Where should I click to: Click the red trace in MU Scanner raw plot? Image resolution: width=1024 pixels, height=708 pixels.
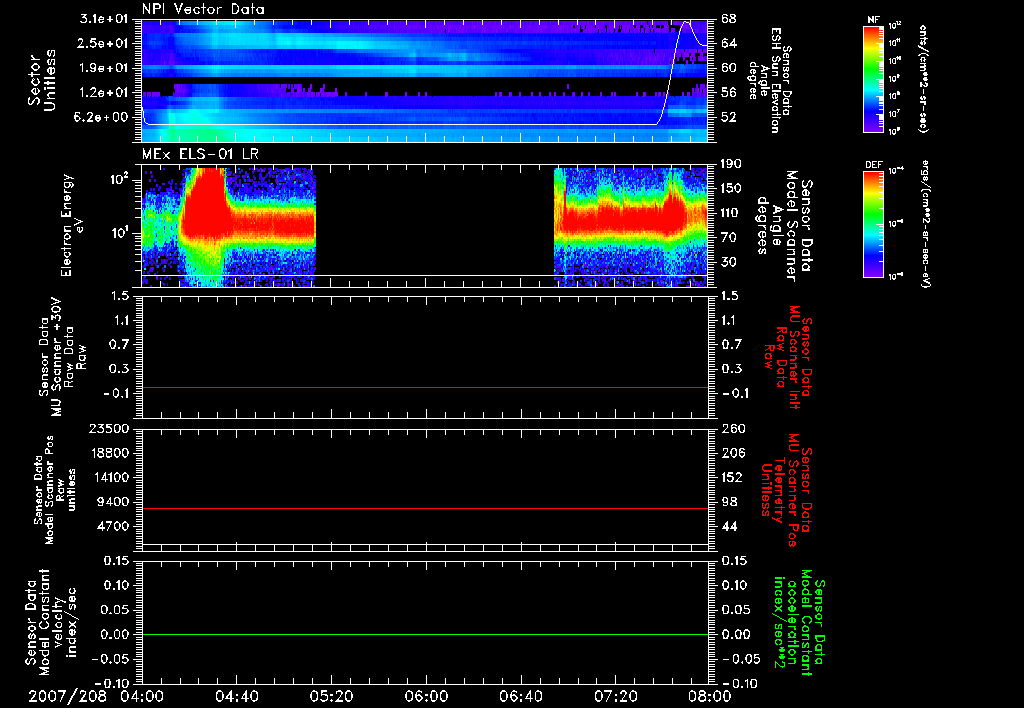(425, 387)
